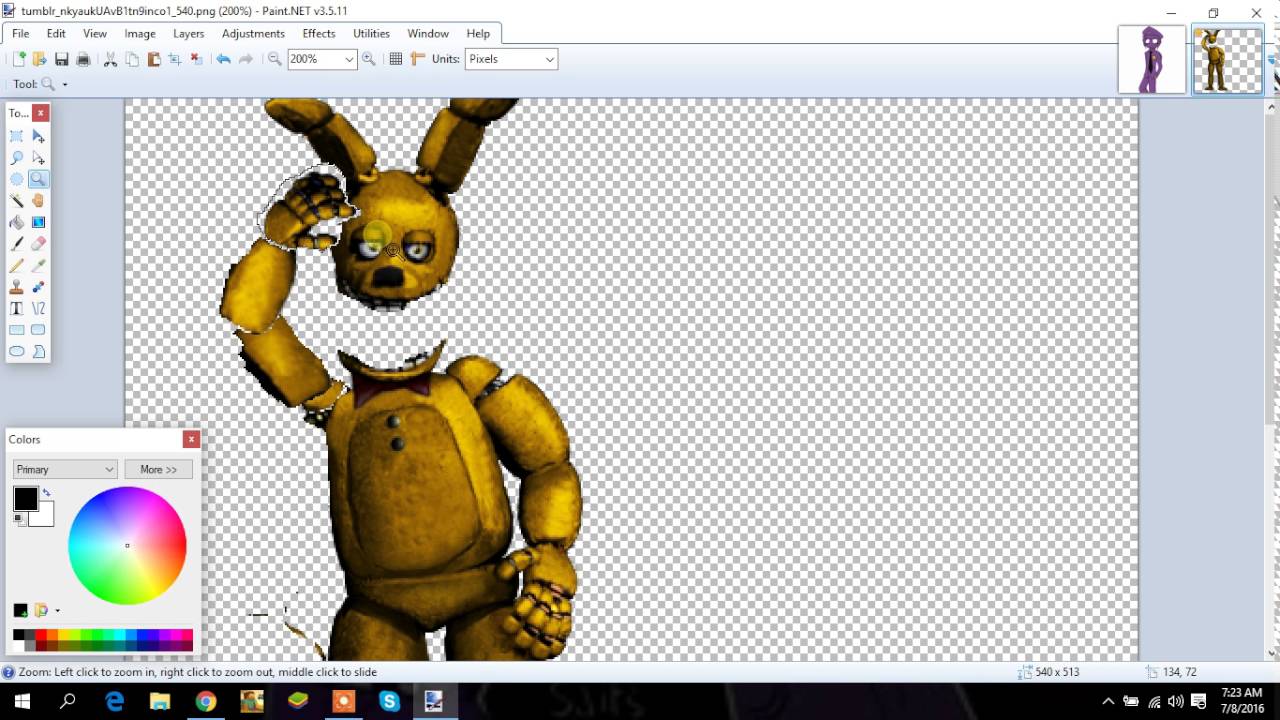
Task: Select the Pencil tool
Action: pyautogui.click(x=17, y=265)
